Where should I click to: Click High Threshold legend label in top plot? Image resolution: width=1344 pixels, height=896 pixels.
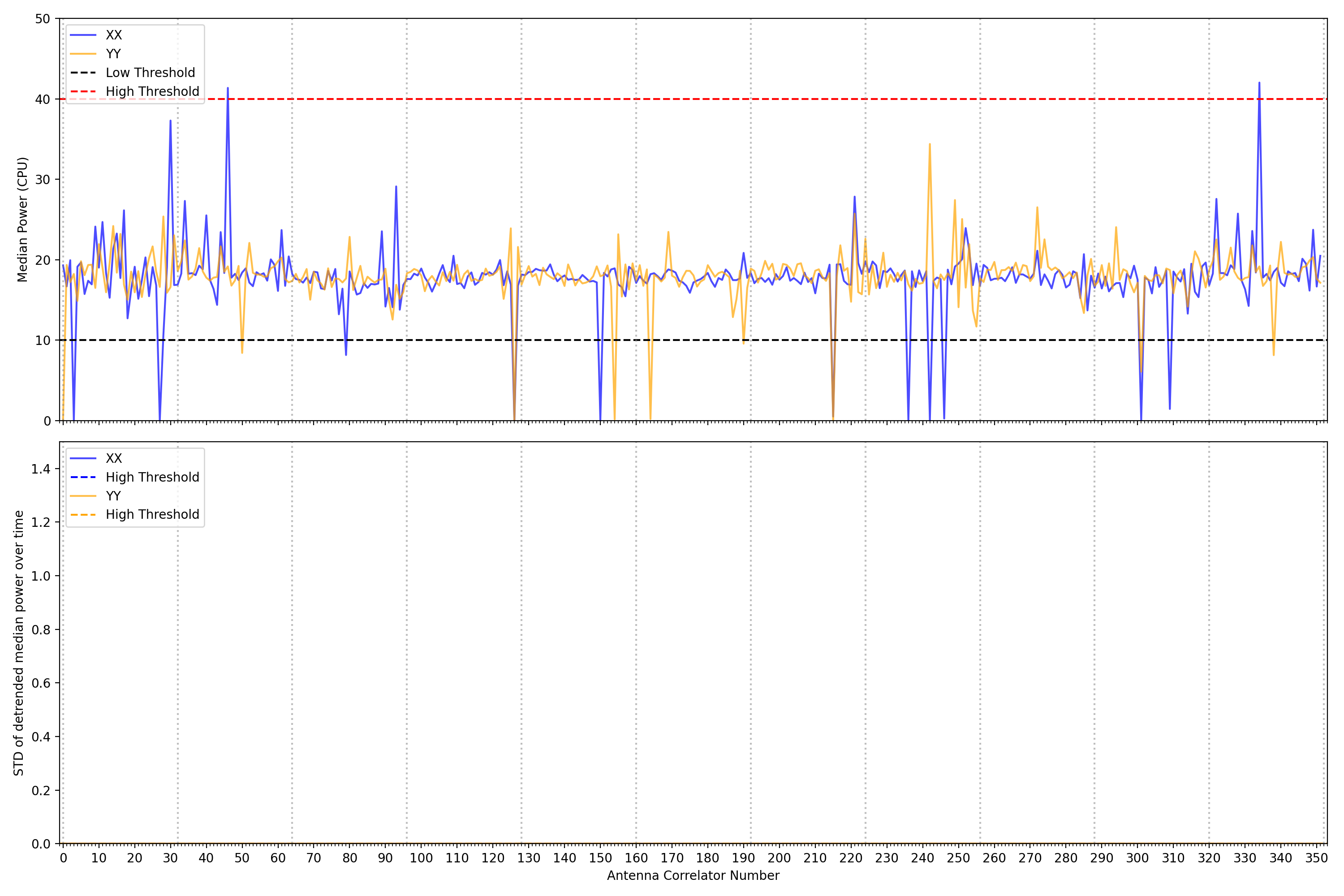click(x=152, y=91)
